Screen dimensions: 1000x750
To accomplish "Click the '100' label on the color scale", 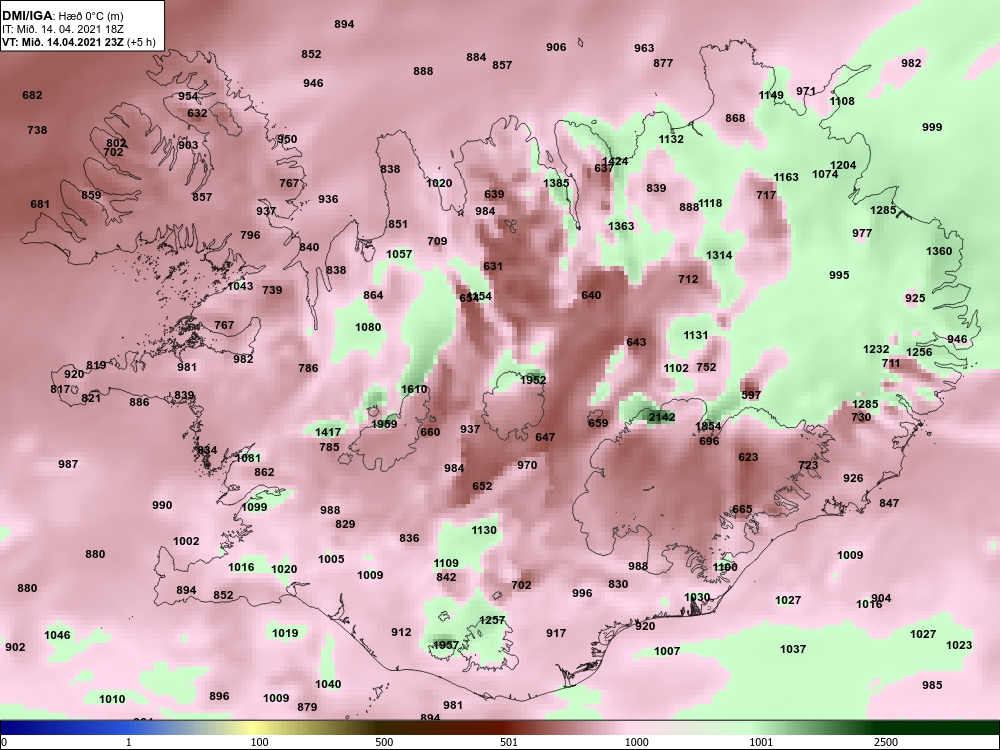I will [260, 742].
